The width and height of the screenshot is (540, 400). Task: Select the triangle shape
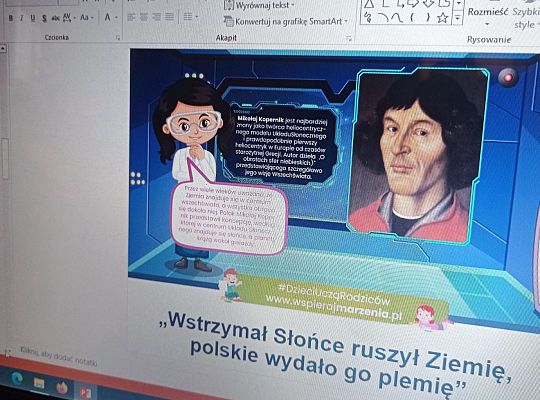(x=369, y=3)
